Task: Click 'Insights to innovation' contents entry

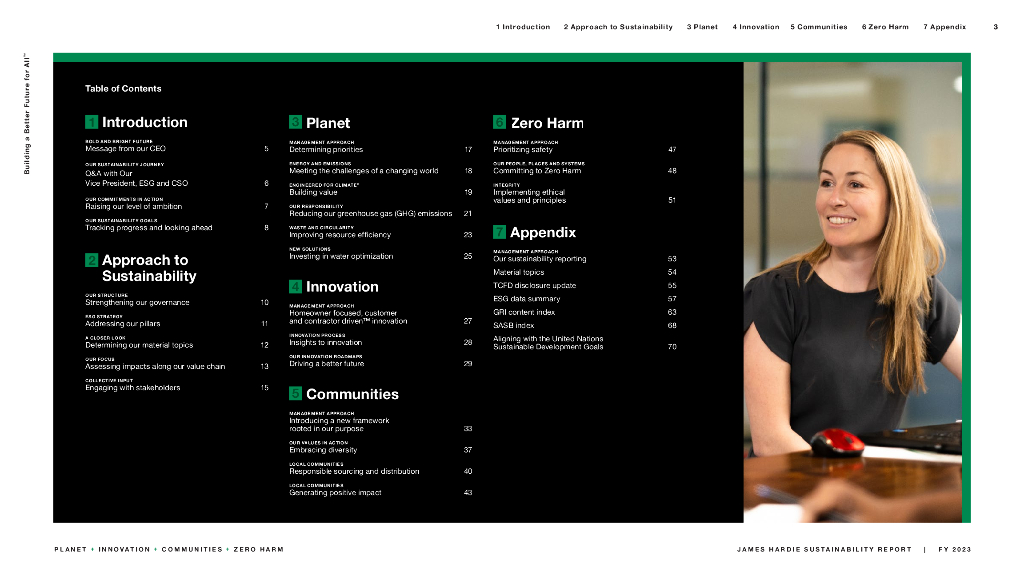Action: click(325, 342)
